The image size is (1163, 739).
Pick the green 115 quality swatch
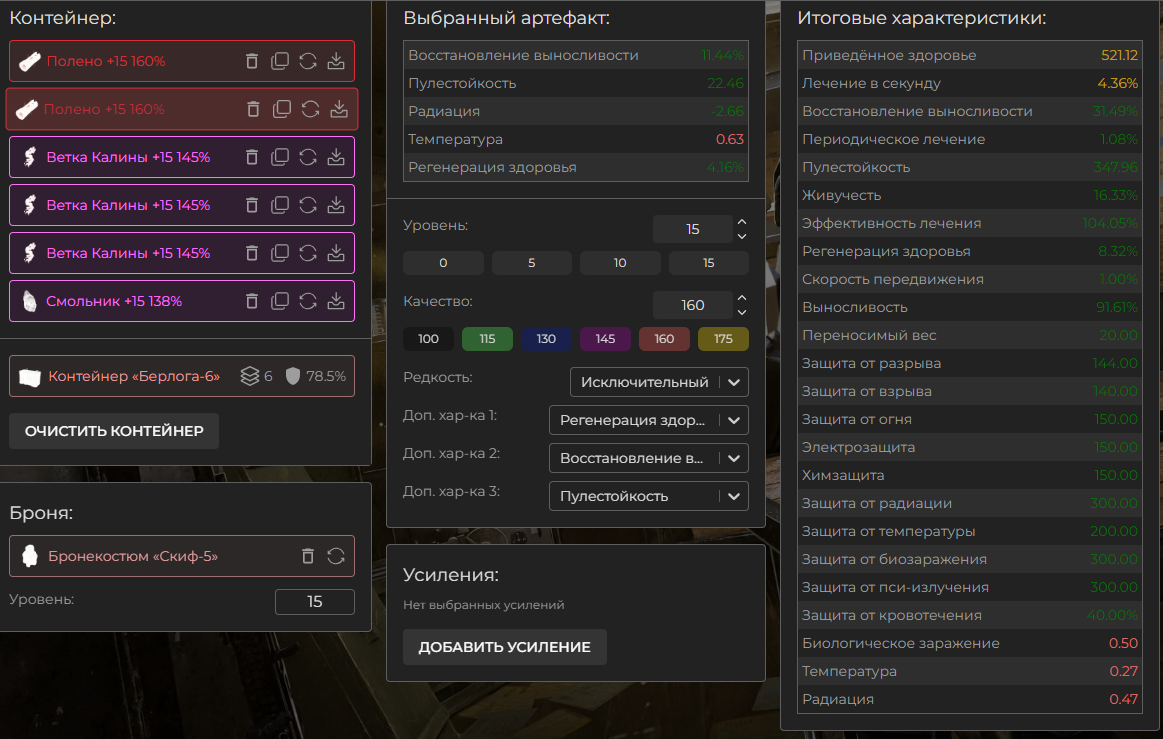pyautogui.click(x=487, y=339)
